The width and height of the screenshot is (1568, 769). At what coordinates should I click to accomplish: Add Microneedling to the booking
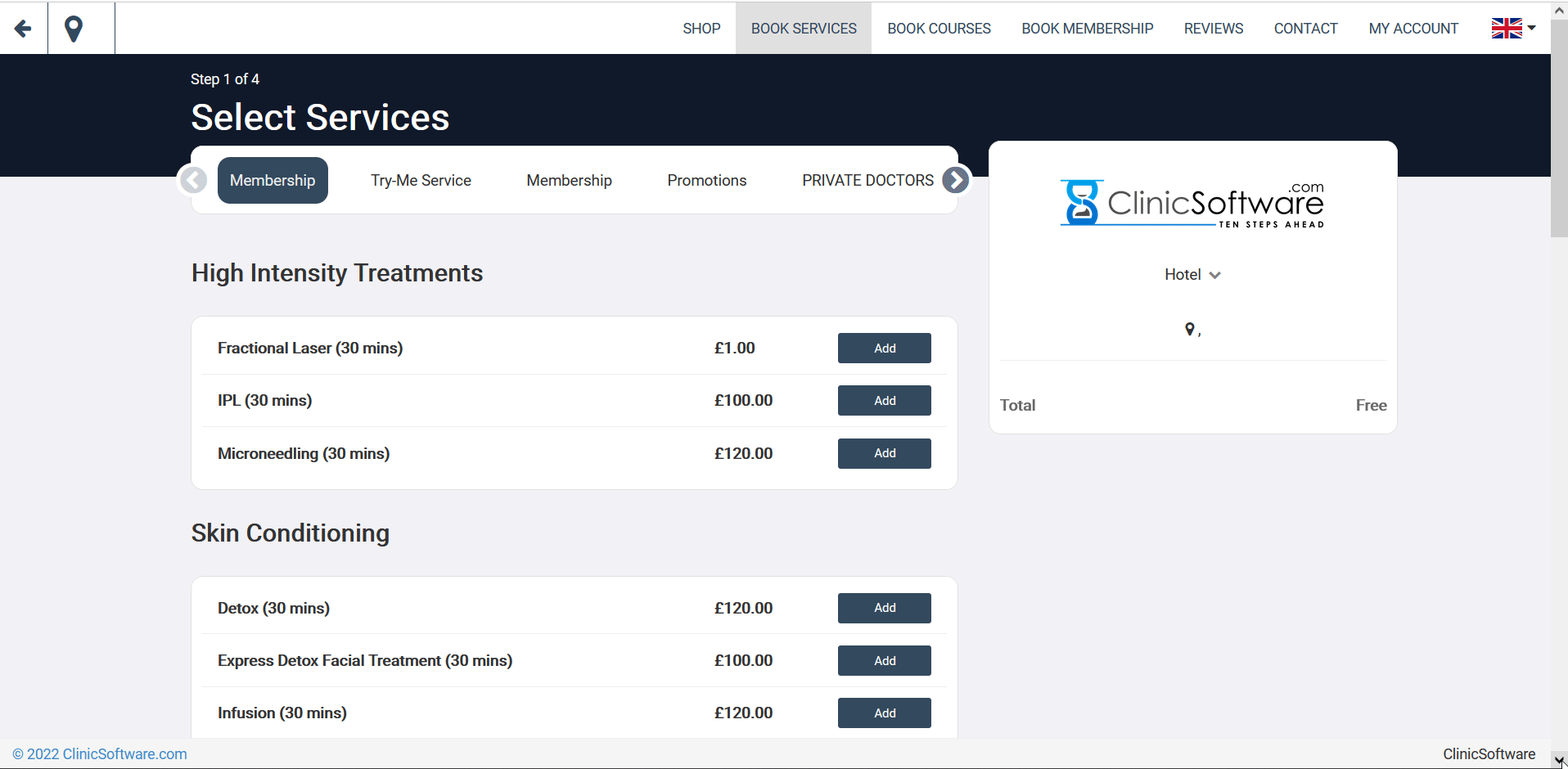(884, 453)
